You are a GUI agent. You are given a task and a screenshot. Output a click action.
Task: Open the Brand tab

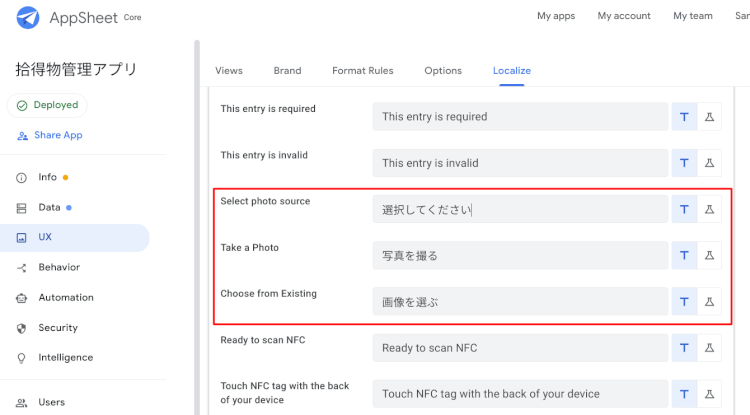pos(287,71)
